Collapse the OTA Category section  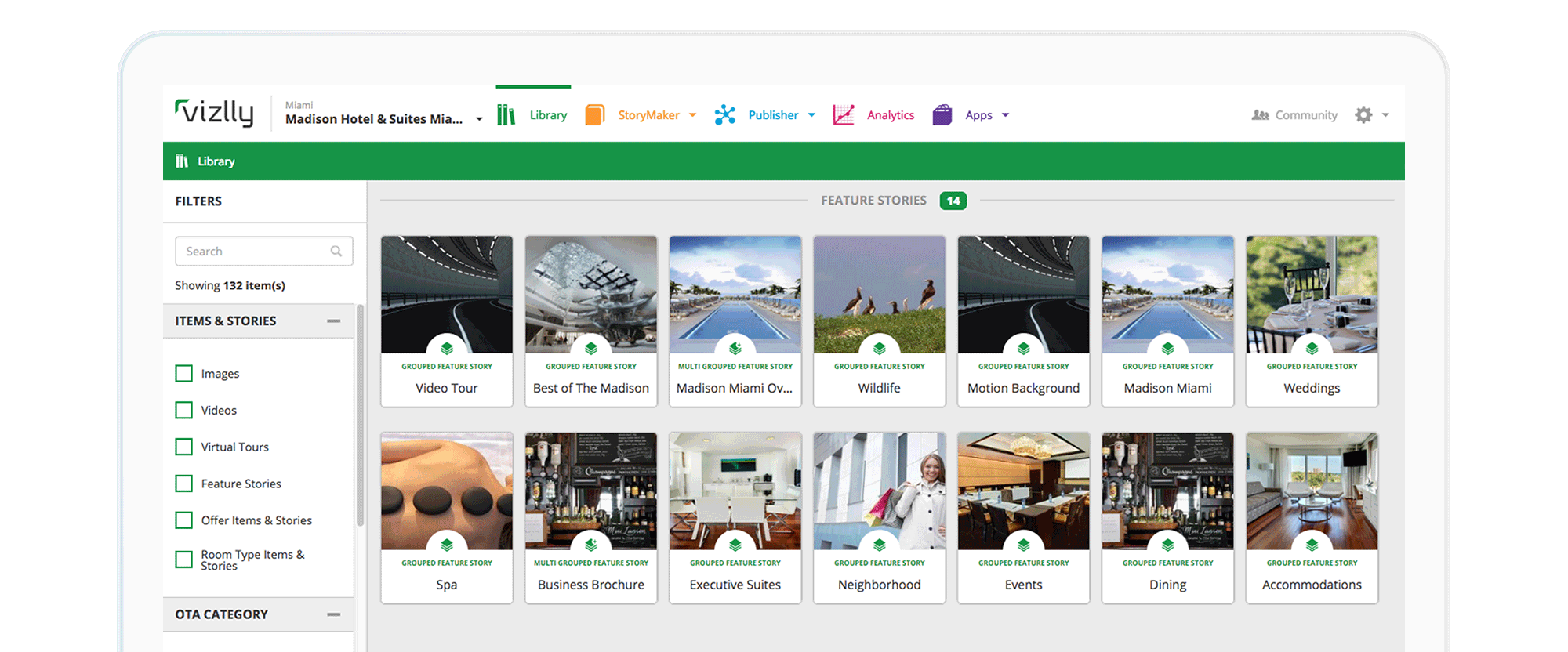(x=334, y=614)
